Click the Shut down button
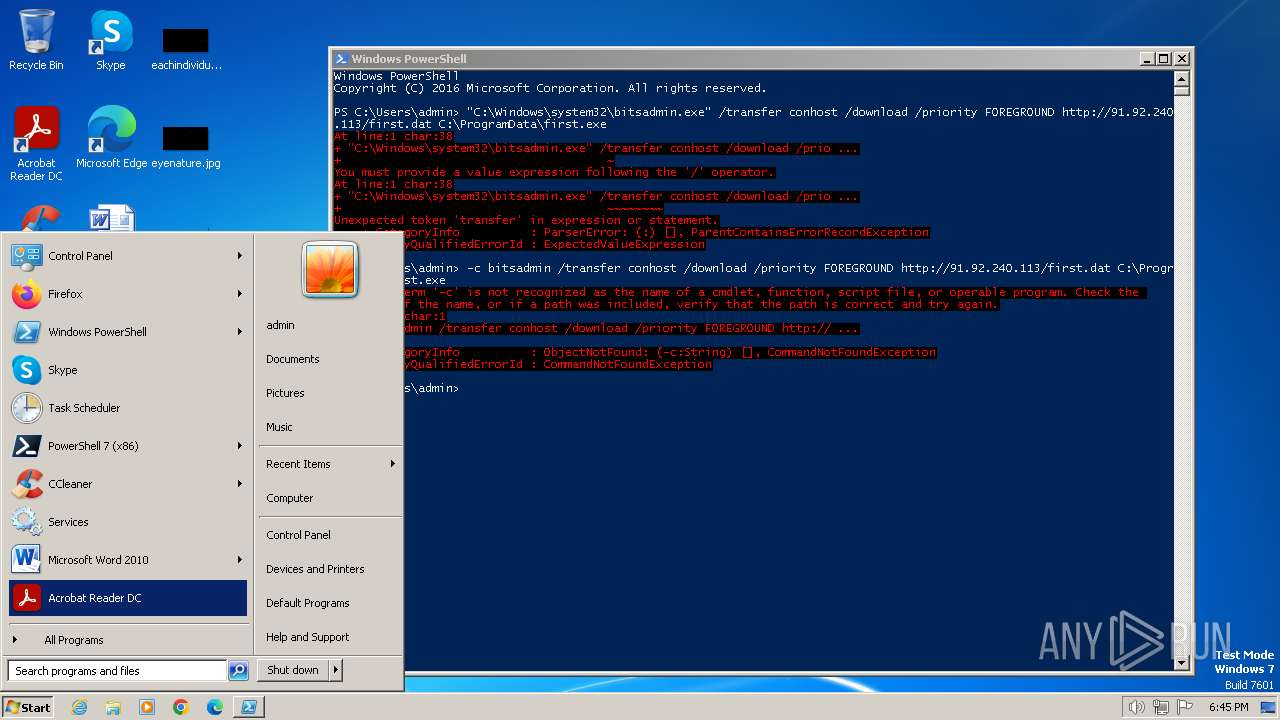1280x720 pixels. [x=293, y=670]
